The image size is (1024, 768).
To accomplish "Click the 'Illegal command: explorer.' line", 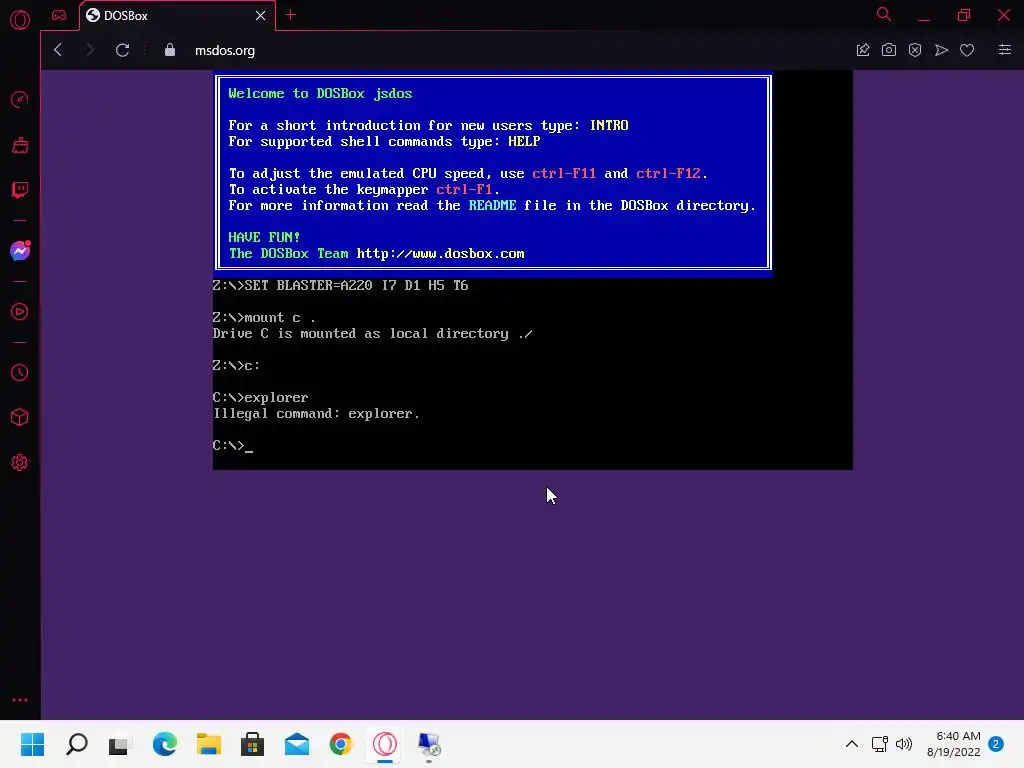I will (316, 414).
